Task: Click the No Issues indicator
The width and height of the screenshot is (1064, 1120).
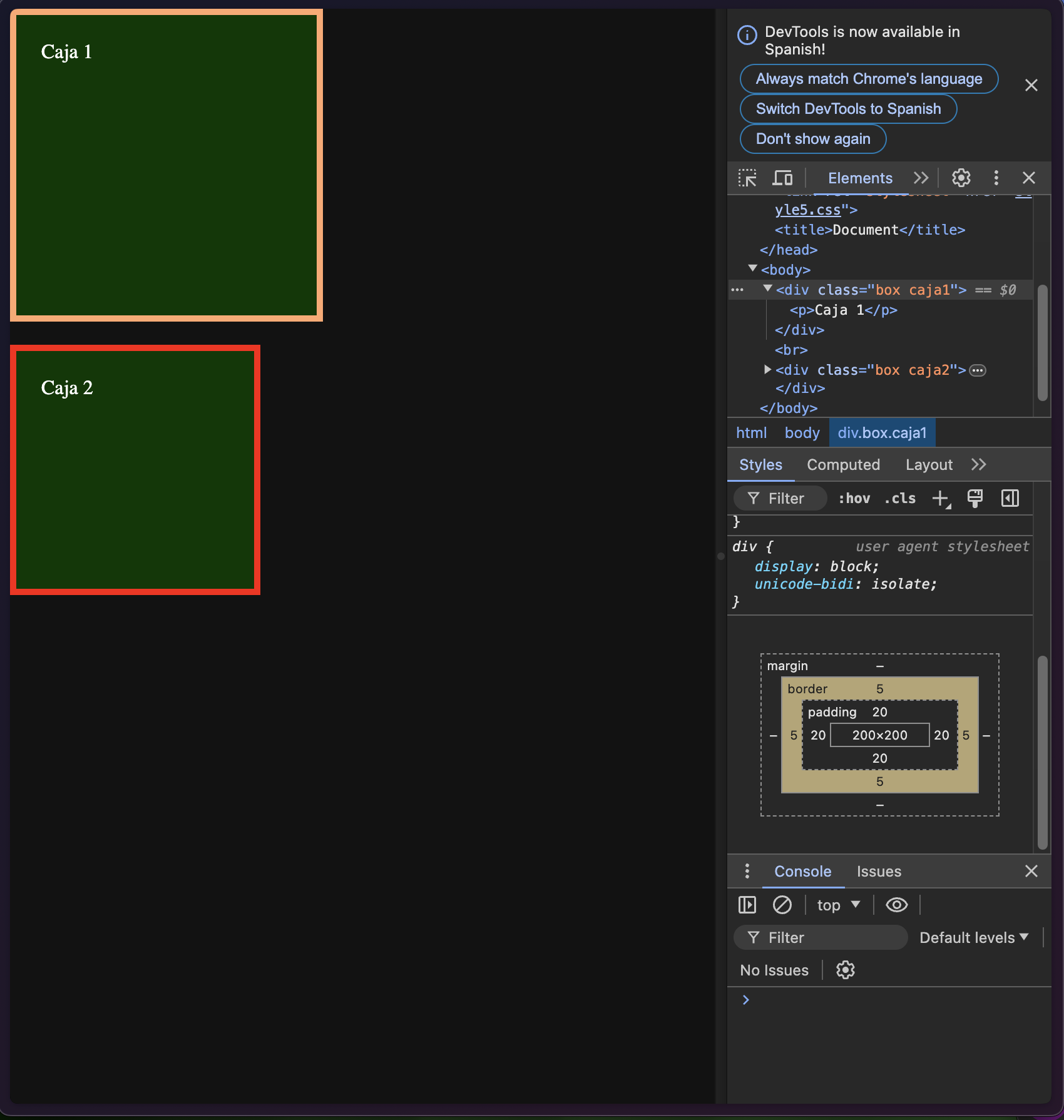Action: (774, 970)
